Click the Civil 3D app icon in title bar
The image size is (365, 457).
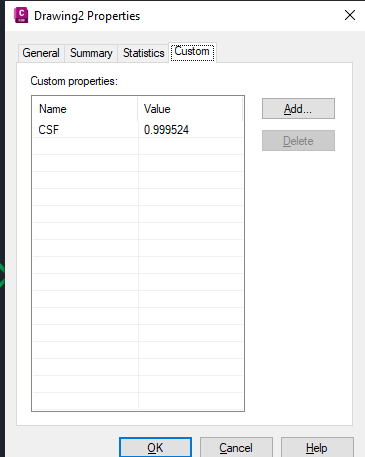[x=21, y=16]
